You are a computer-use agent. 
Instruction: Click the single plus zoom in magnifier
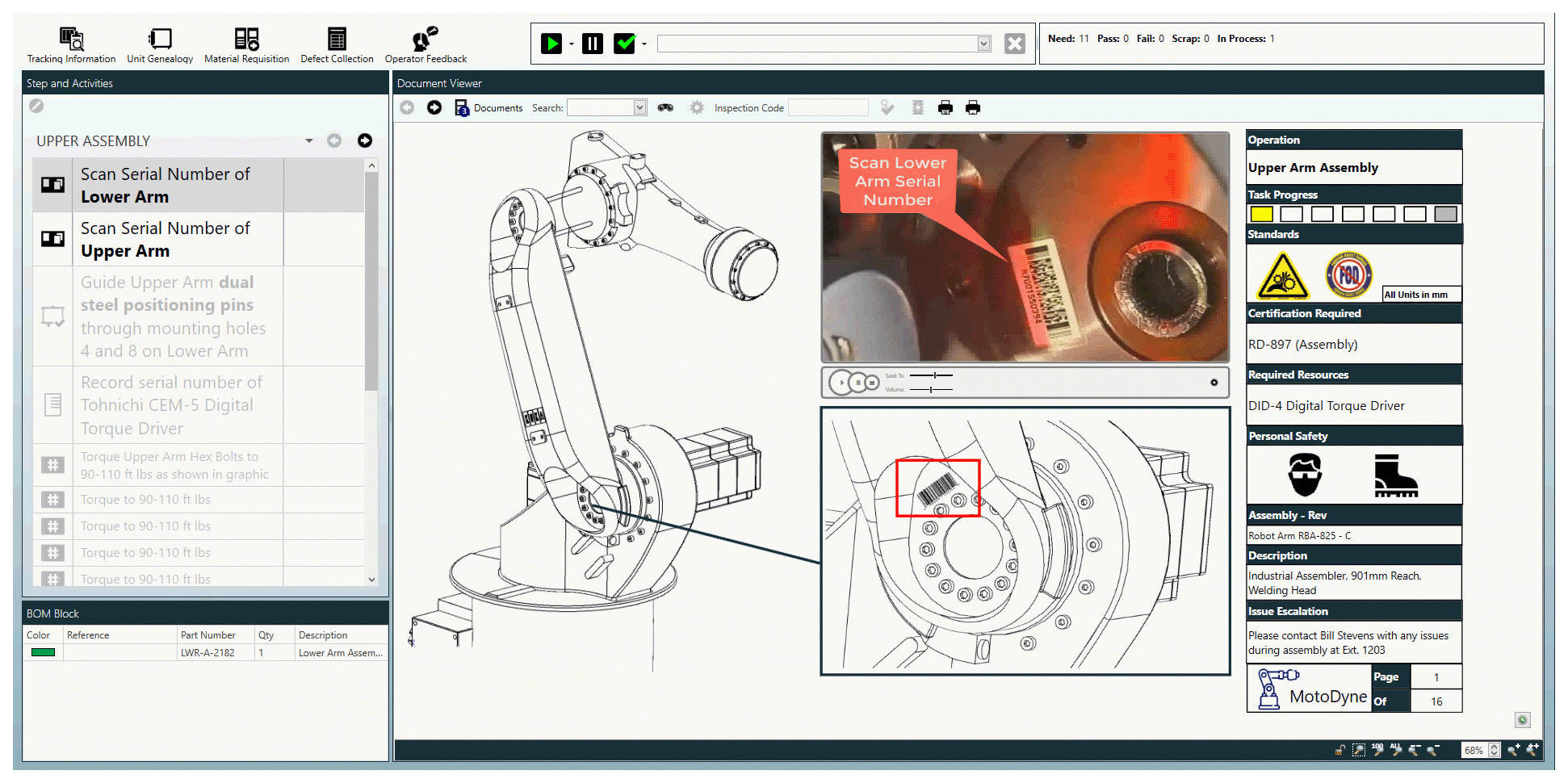(1513, 750)
